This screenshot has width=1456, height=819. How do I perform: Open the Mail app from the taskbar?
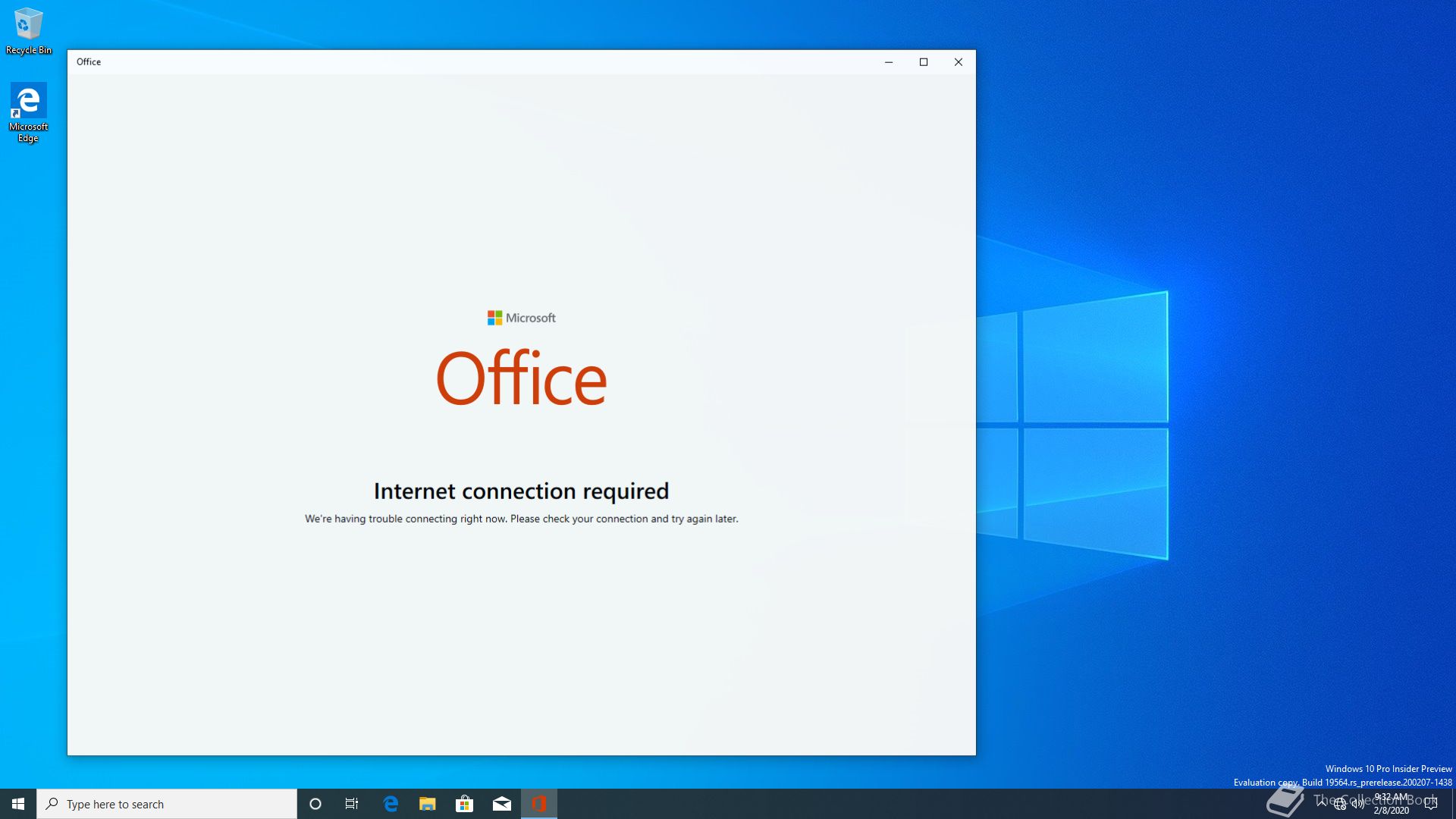[x=502, y=804]
